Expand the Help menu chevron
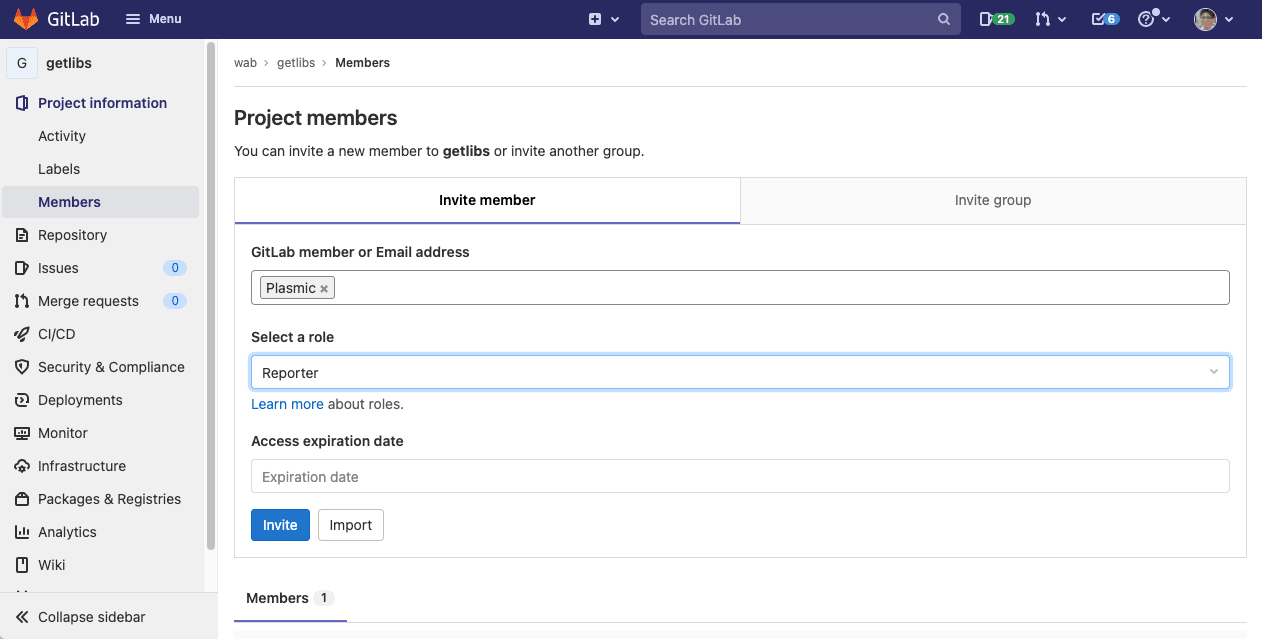The width and height of the screenshot is (1262, 639). point(1166,19)
